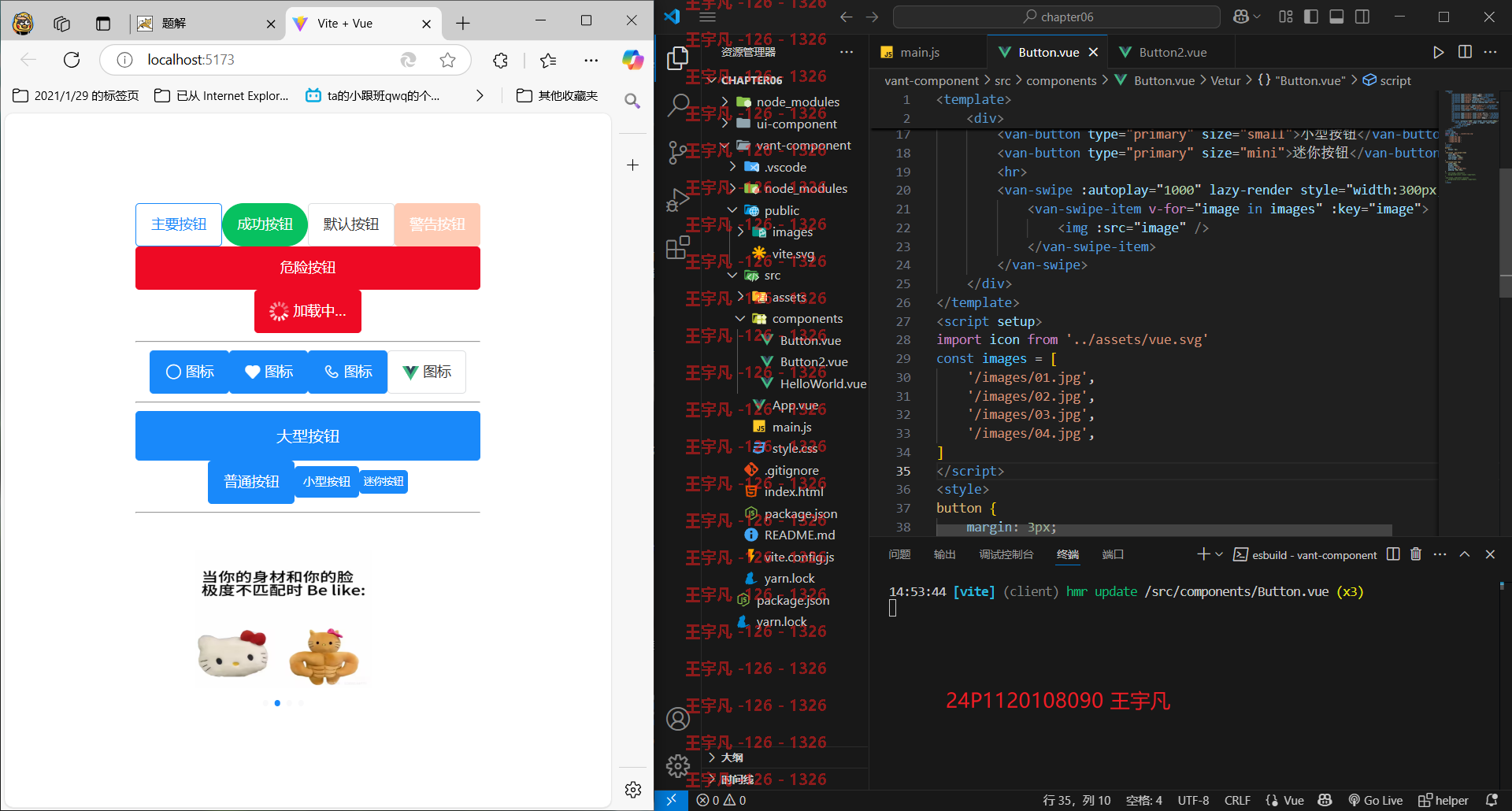Open browser Extensions puzzle icon
This screenshot has height=811, width=1512.
[500, 60]
